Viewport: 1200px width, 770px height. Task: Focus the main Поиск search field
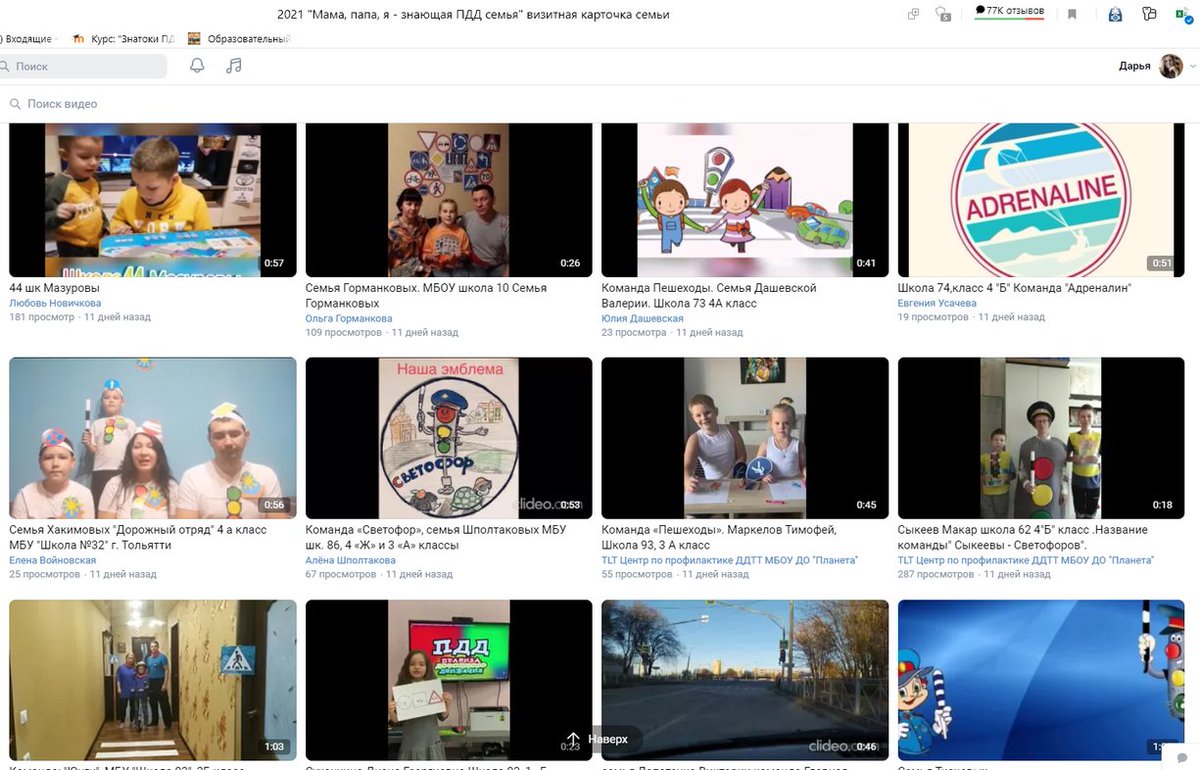(83, 66)
